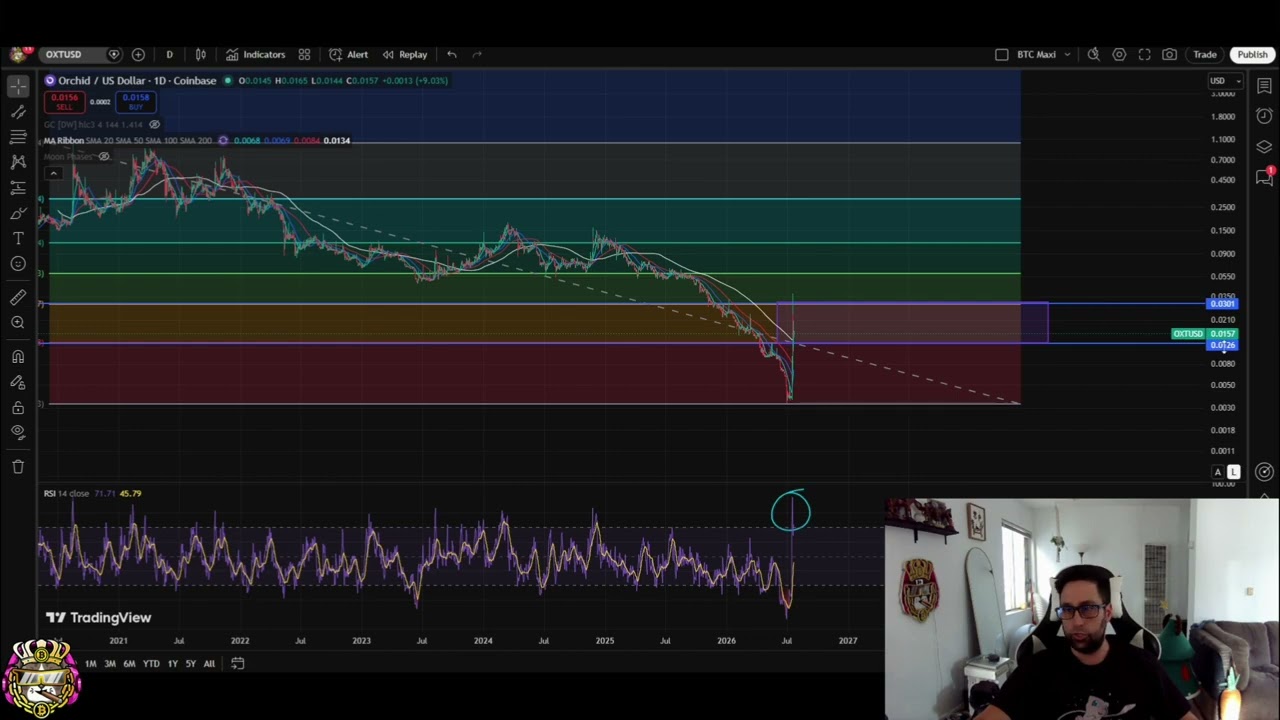Select the crosshair cursor tool
This screenshot has height=720, width=1280.
[x=18, y=87]
